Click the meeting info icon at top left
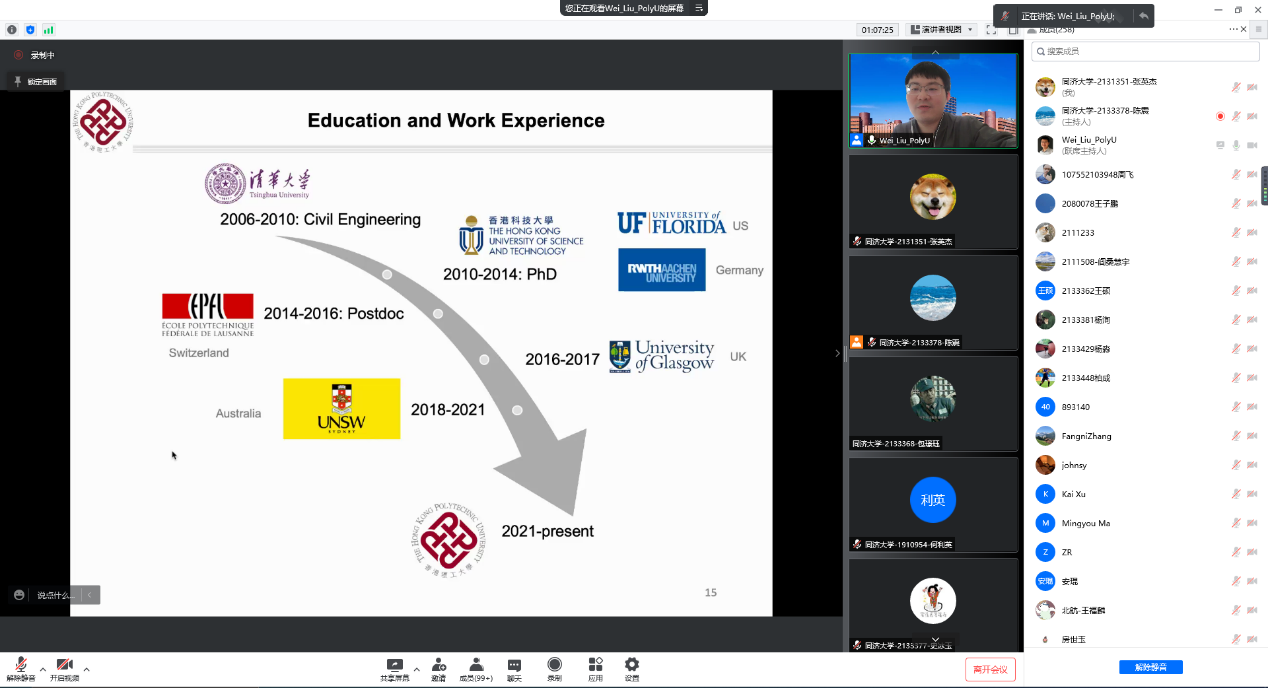This screenshot has height=688, width=1268. coord(12,30)
